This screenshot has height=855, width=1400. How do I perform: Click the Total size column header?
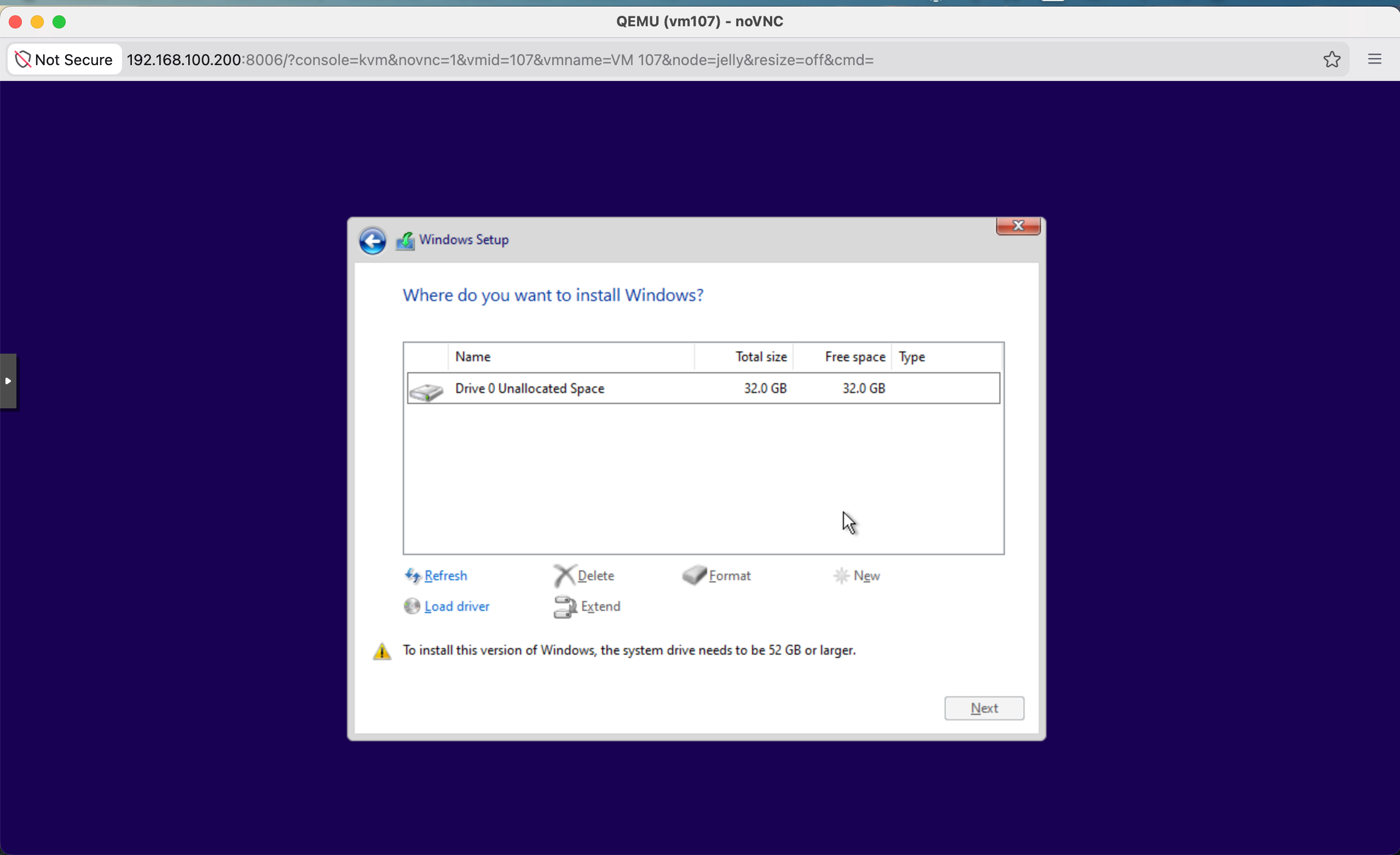pyautogui.click(x=744, y=357)
